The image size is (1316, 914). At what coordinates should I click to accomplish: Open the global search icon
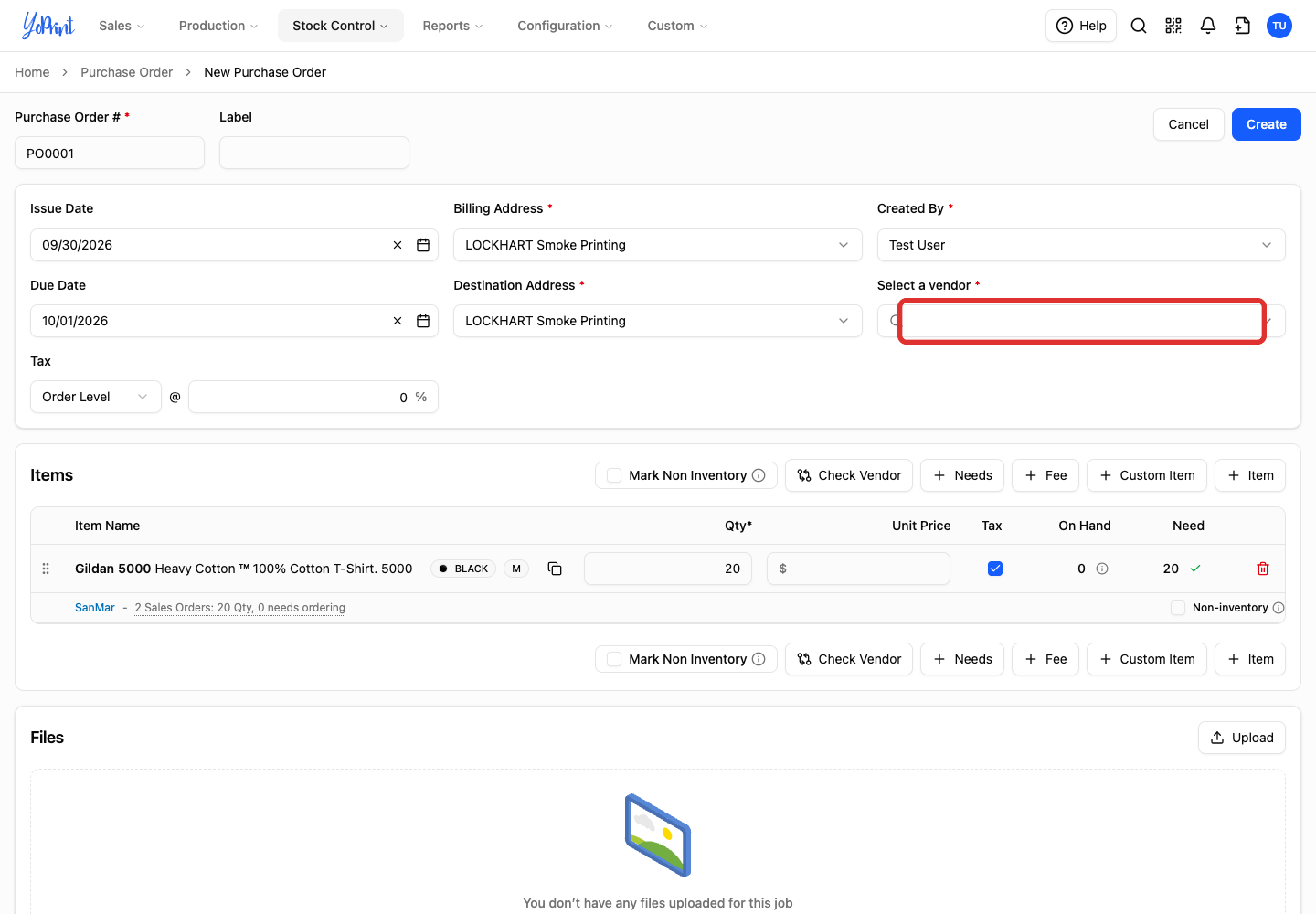click(1139, 26)
